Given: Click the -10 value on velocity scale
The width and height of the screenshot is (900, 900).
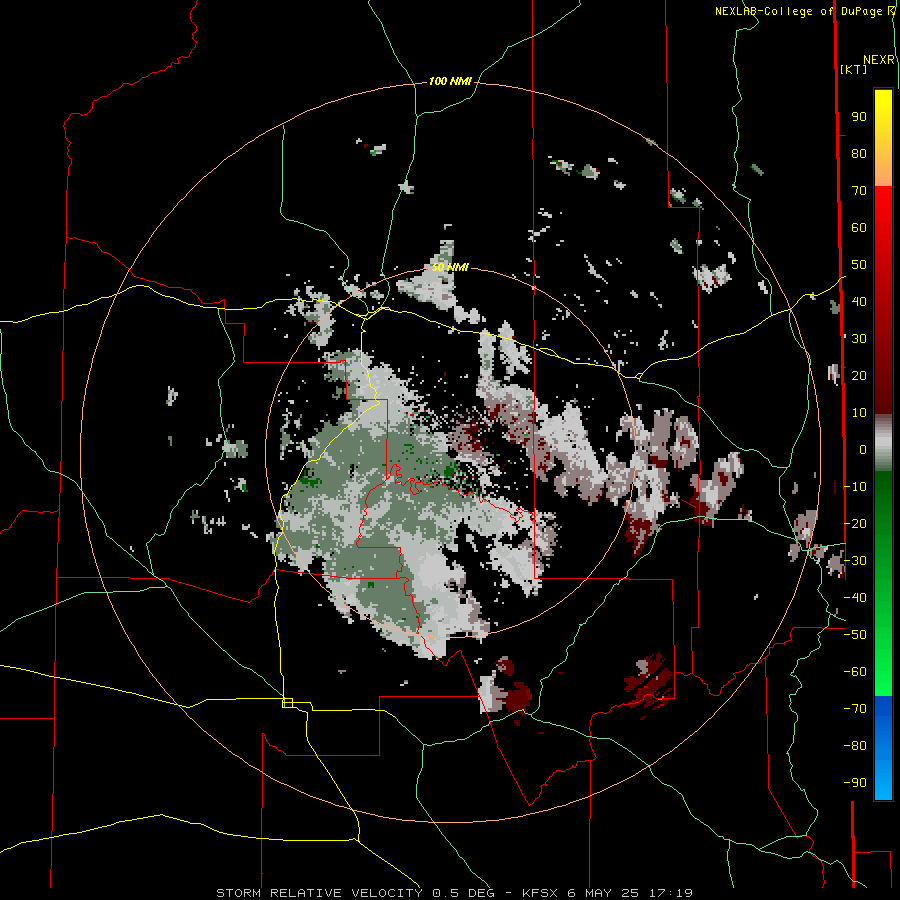Looking at the screenshot, I should [x=855, y=487].
